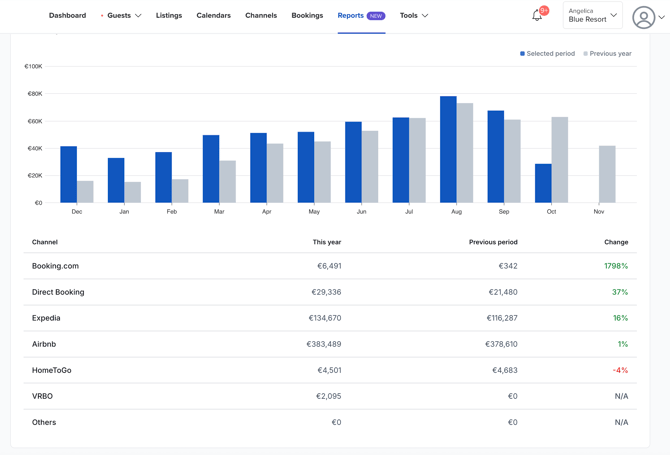Click the NEW badge beside Reports
Image resolution: width=670 pixels, height=455 pixels.
click(x=376, y=16)
